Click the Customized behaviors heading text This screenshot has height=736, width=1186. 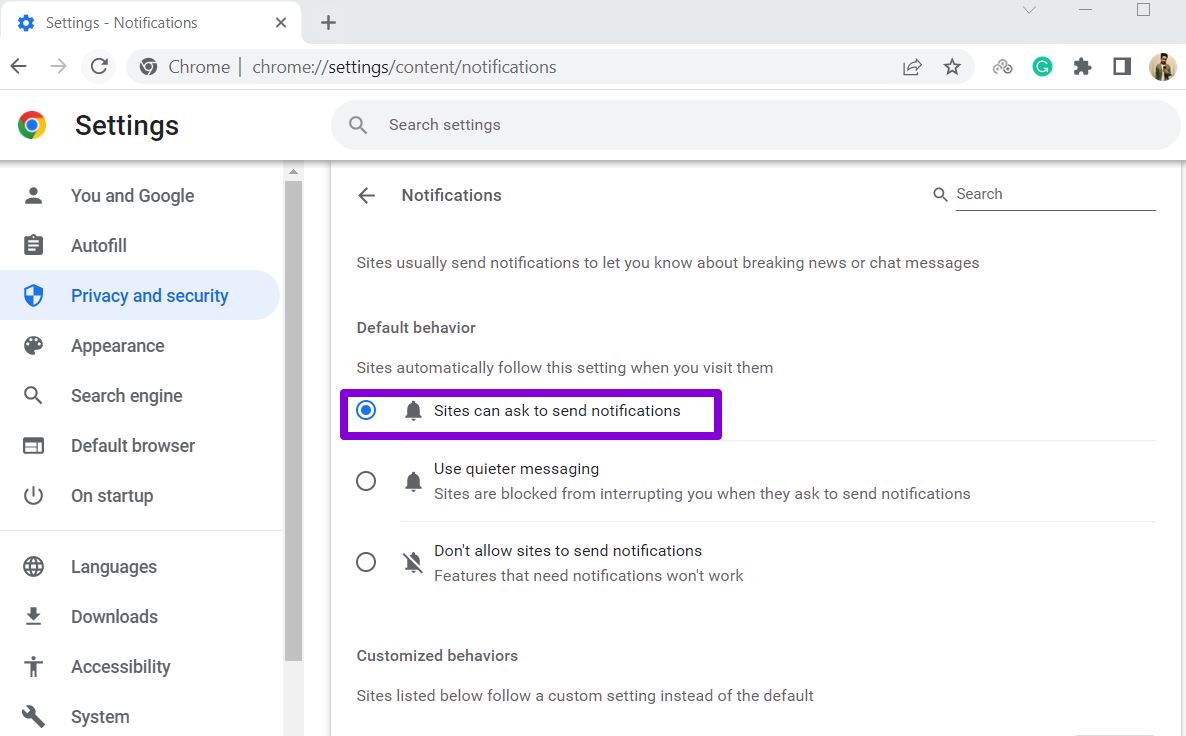437,656
